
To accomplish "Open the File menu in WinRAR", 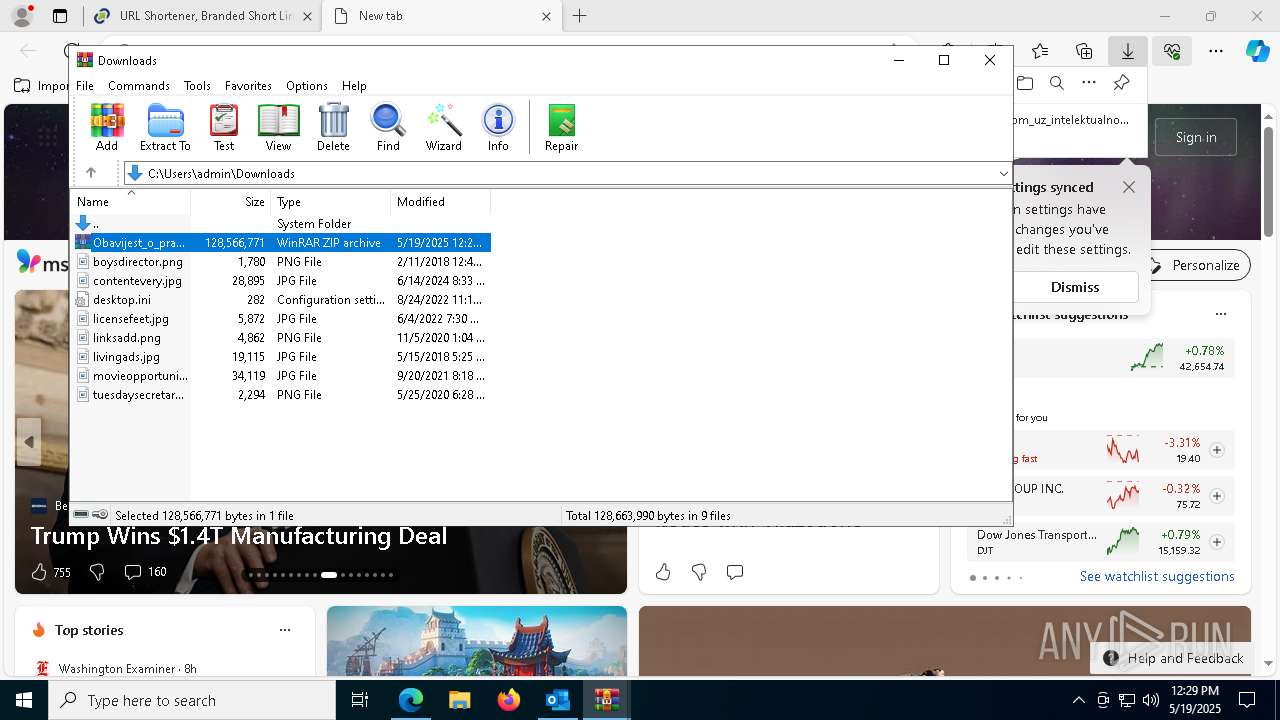I will pyautogui.click(x=85, y=86).
